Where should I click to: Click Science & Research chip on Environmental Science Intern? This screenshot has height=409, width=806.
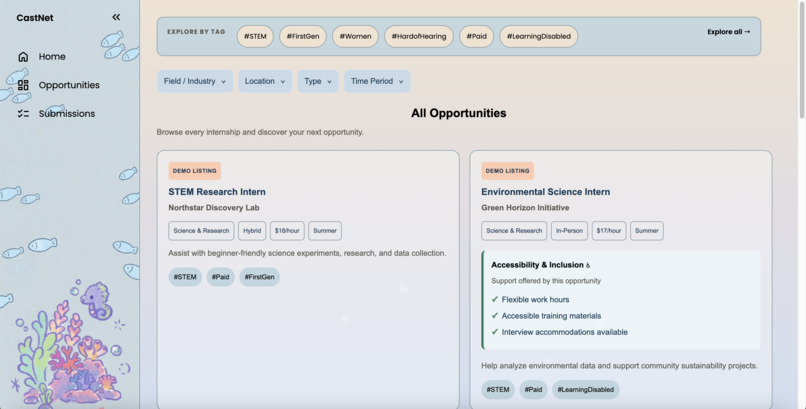514,231
